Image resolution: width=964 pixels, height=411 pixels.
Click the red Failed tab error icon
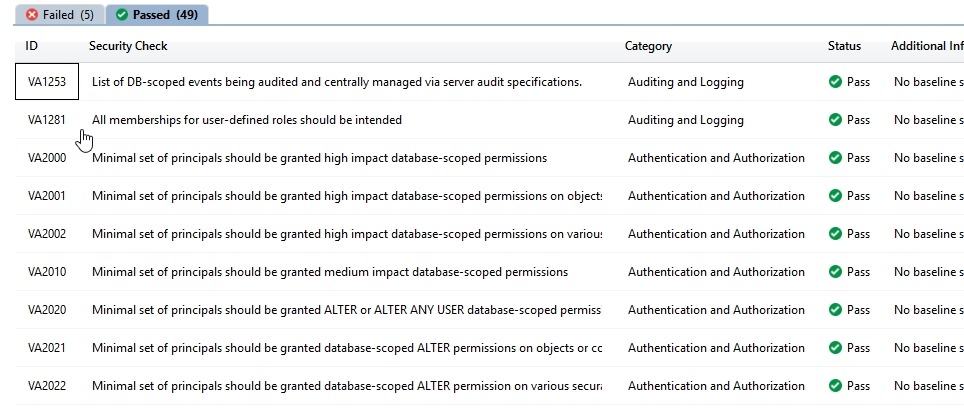(x=32, y=15)
